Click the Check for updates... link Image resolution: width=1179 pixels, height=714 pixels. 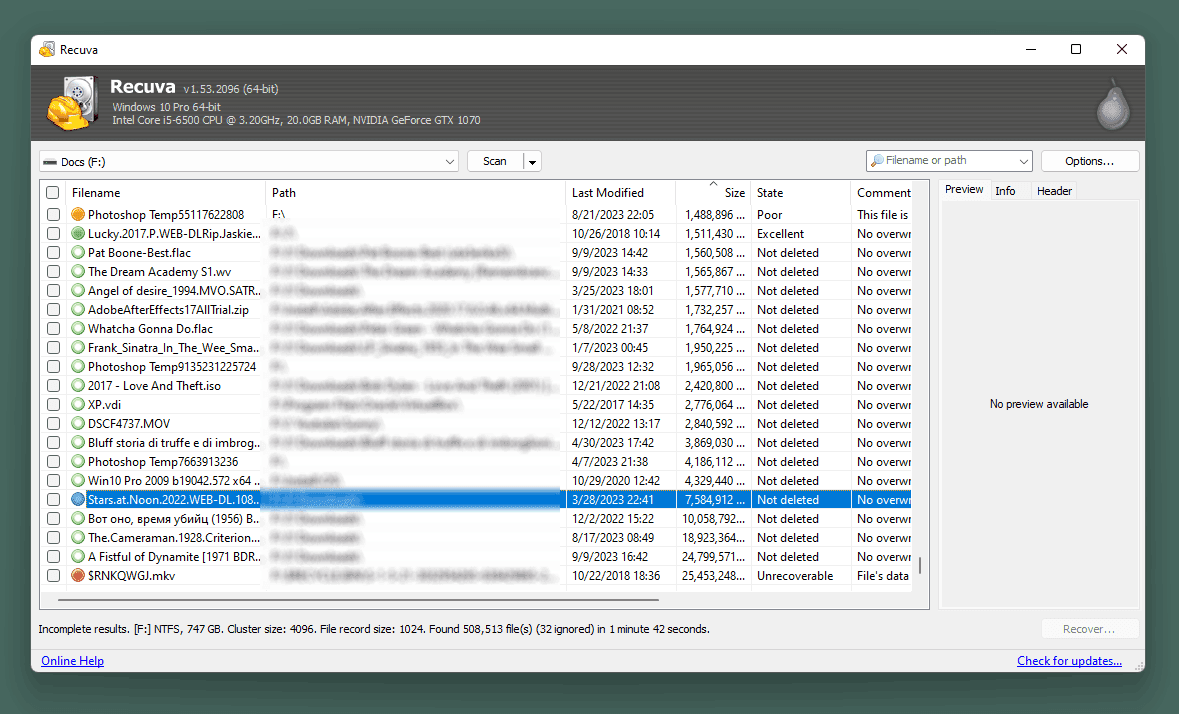click(1069, 661)
